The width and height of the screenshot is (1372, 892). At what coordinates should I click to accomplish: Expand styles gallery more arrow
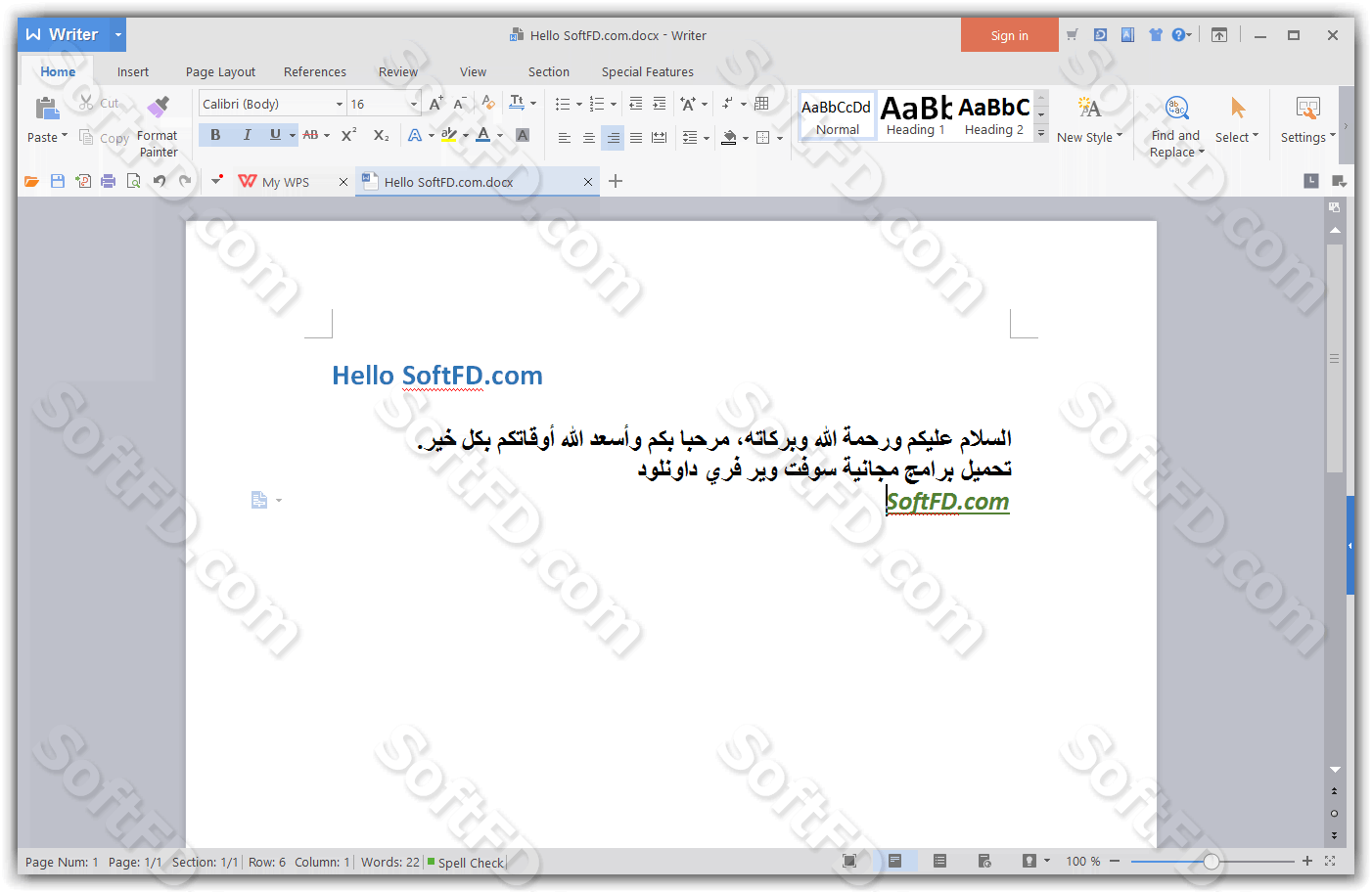click(x=1041, y=133)
